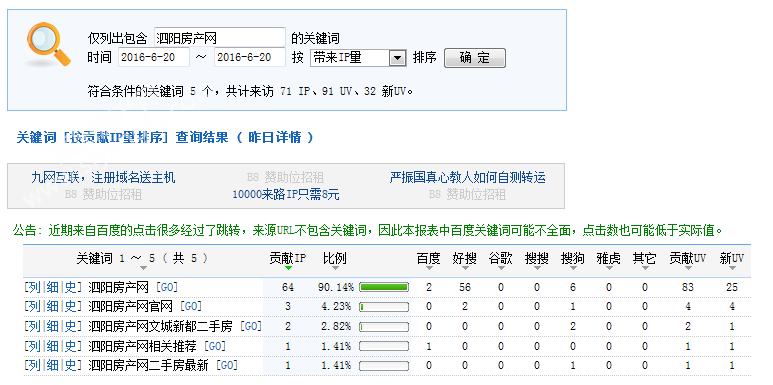Click 史 for the 泗阳房产网 row

tap(71, 287)
